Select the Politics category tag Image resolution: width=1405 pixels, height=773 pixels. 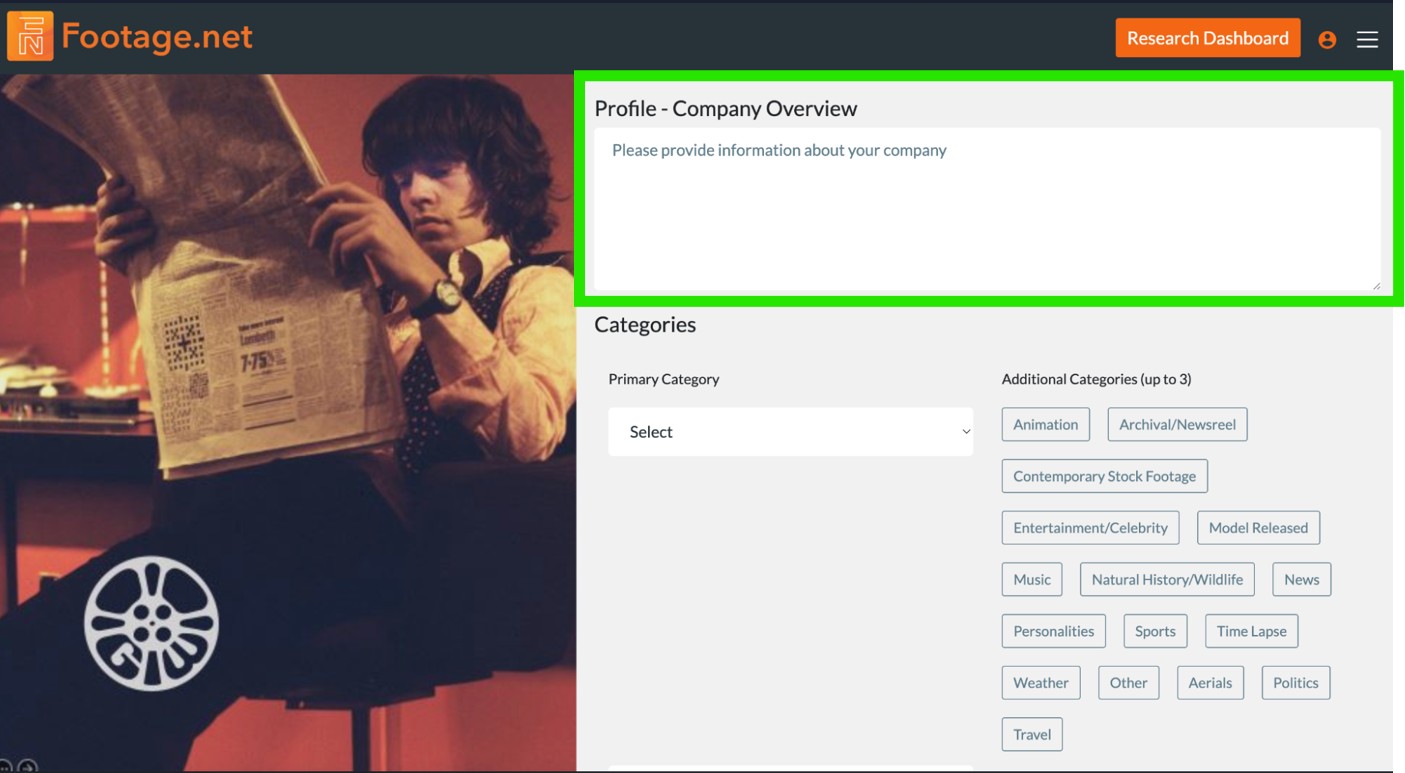[1296, 683]
